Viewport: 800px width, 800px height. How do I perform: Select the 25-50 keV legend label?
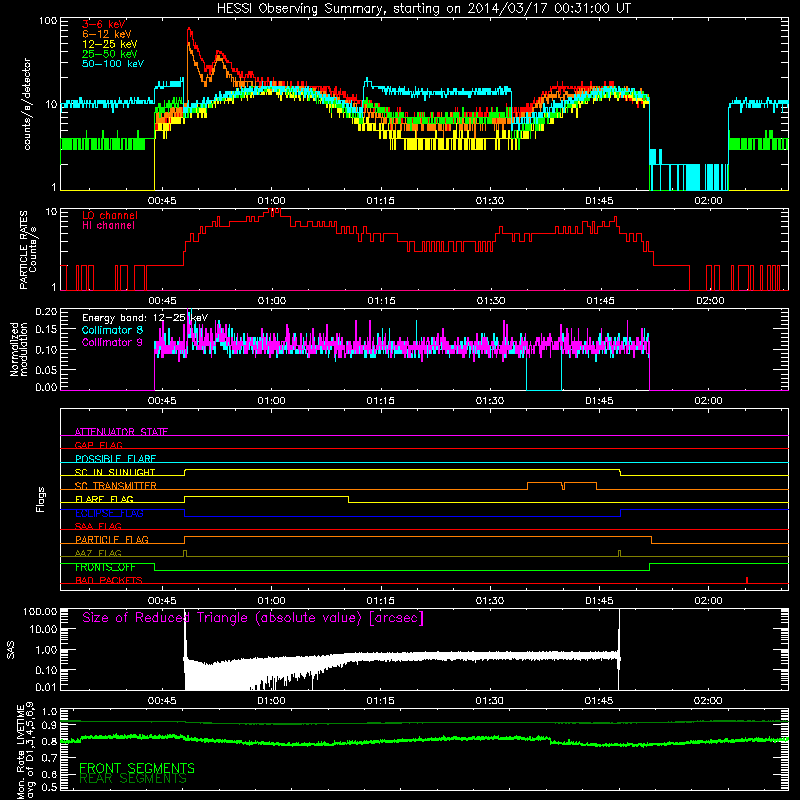tap(110, 54)
